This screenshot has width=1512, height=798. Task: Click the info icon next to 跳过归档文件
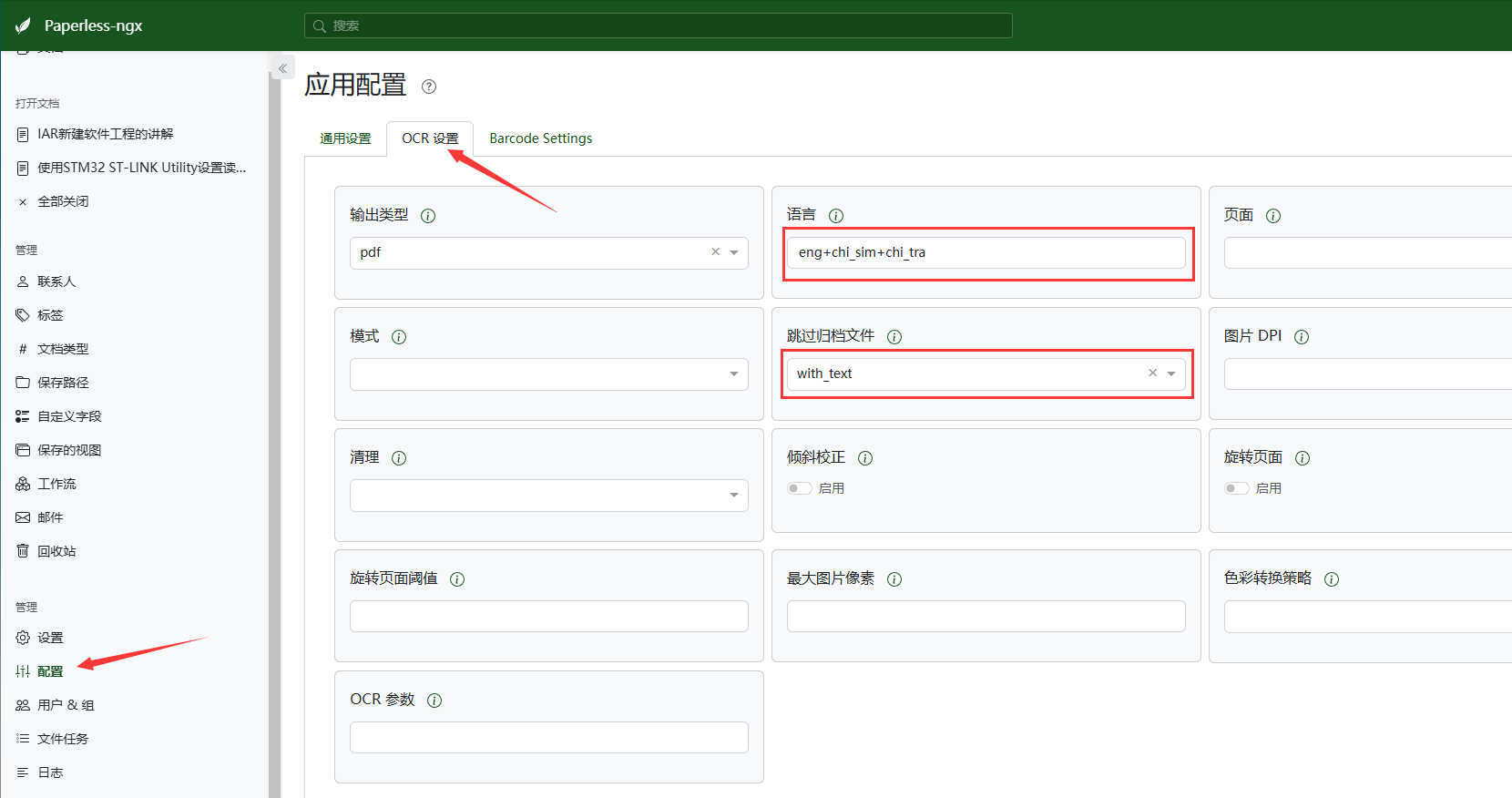[x=894, y=337]
